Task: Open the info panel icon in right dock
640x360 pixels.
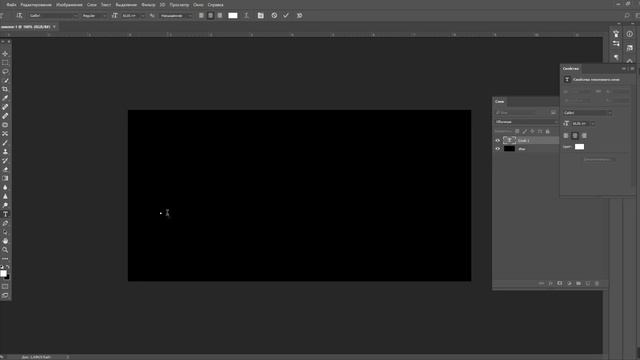Action: (x=629, y=34)
